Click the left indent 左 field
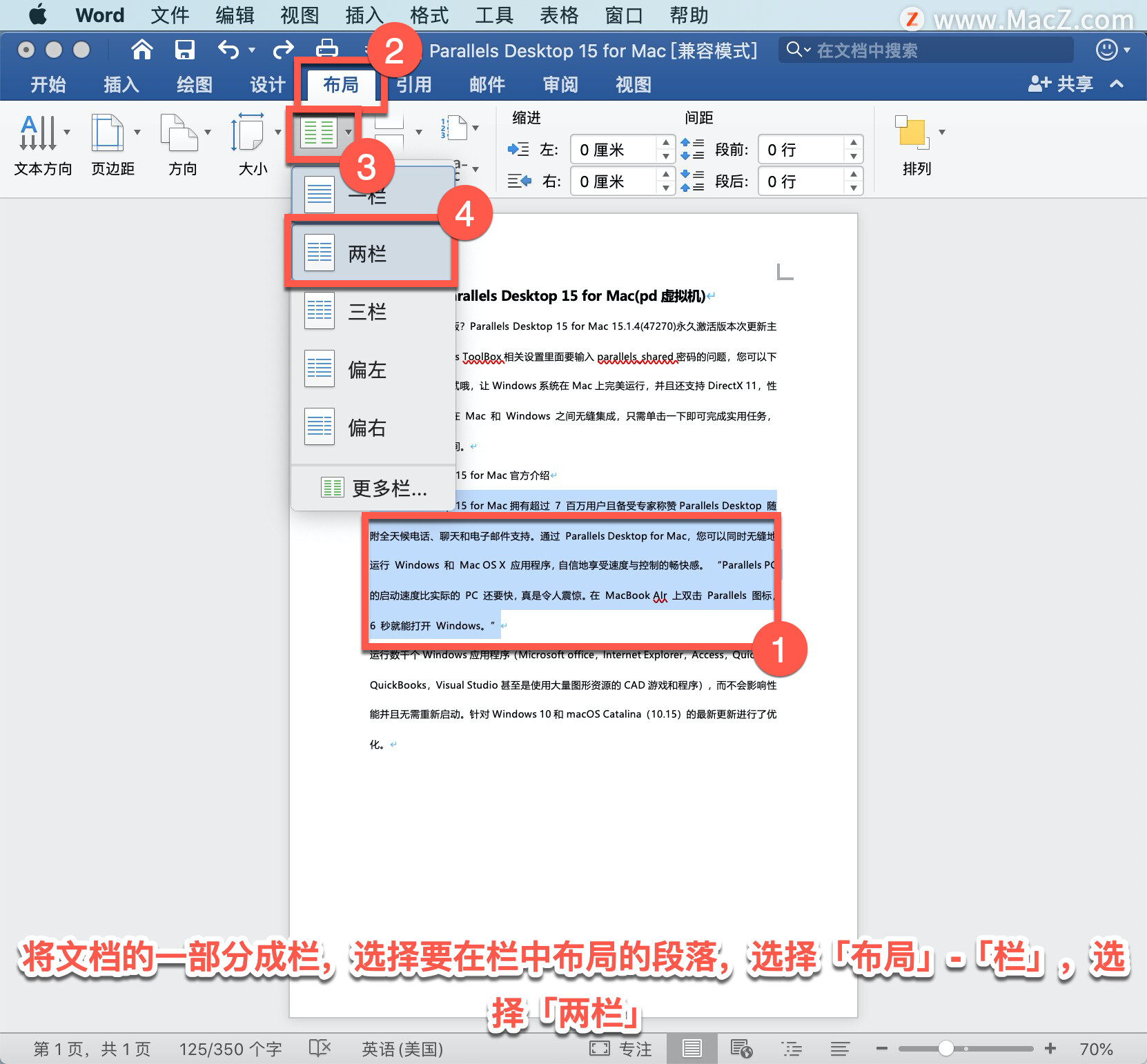This screenshot has height=1064, width=1147. click(x=613, y=150)
